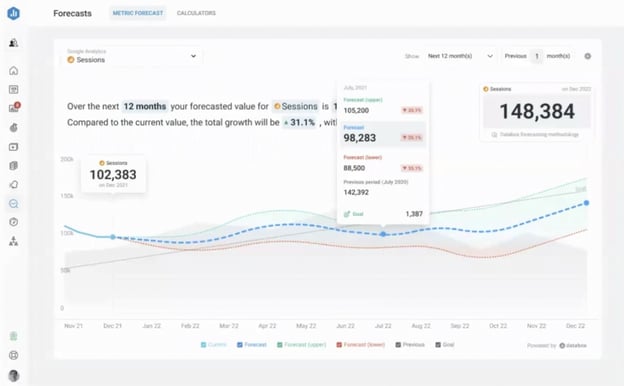Screen dimensions: 624x386
Task: Click the Databox logo icon
Action: 14,13
